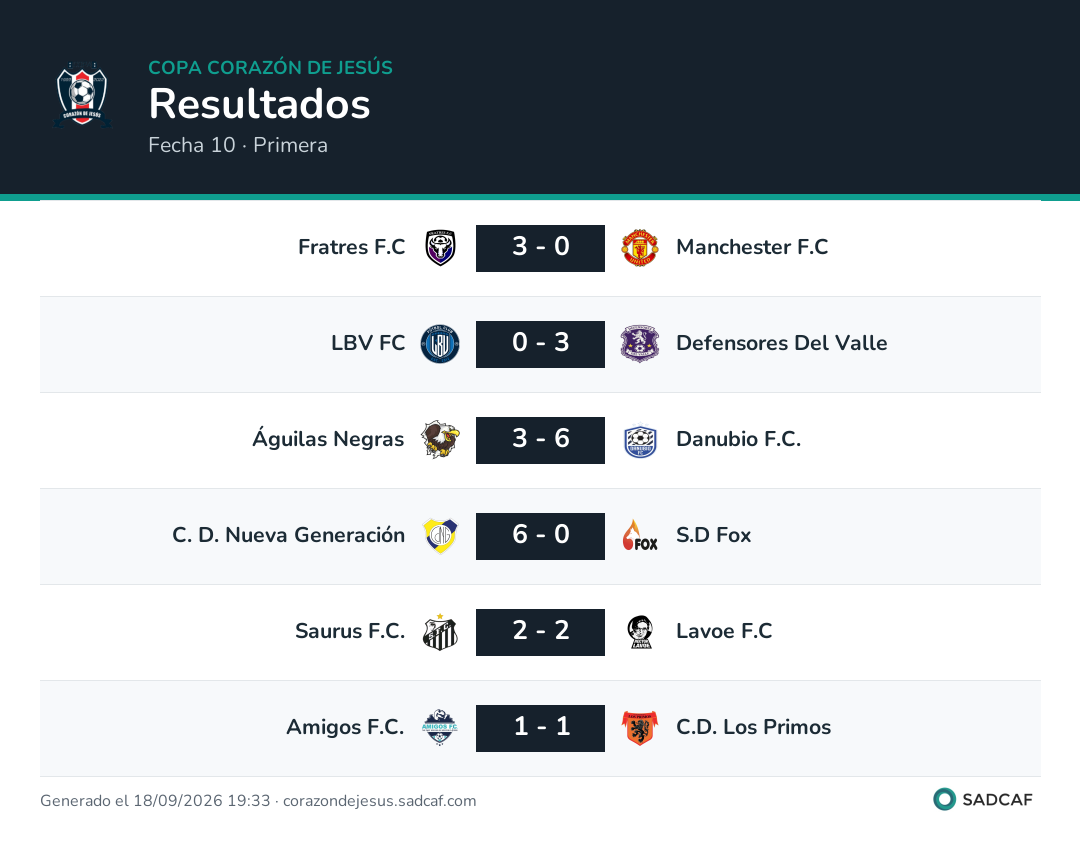1080x852 pixels.
Task: Click the Copa Corazón de Jesús shield logo
Action: coord(82,94)
